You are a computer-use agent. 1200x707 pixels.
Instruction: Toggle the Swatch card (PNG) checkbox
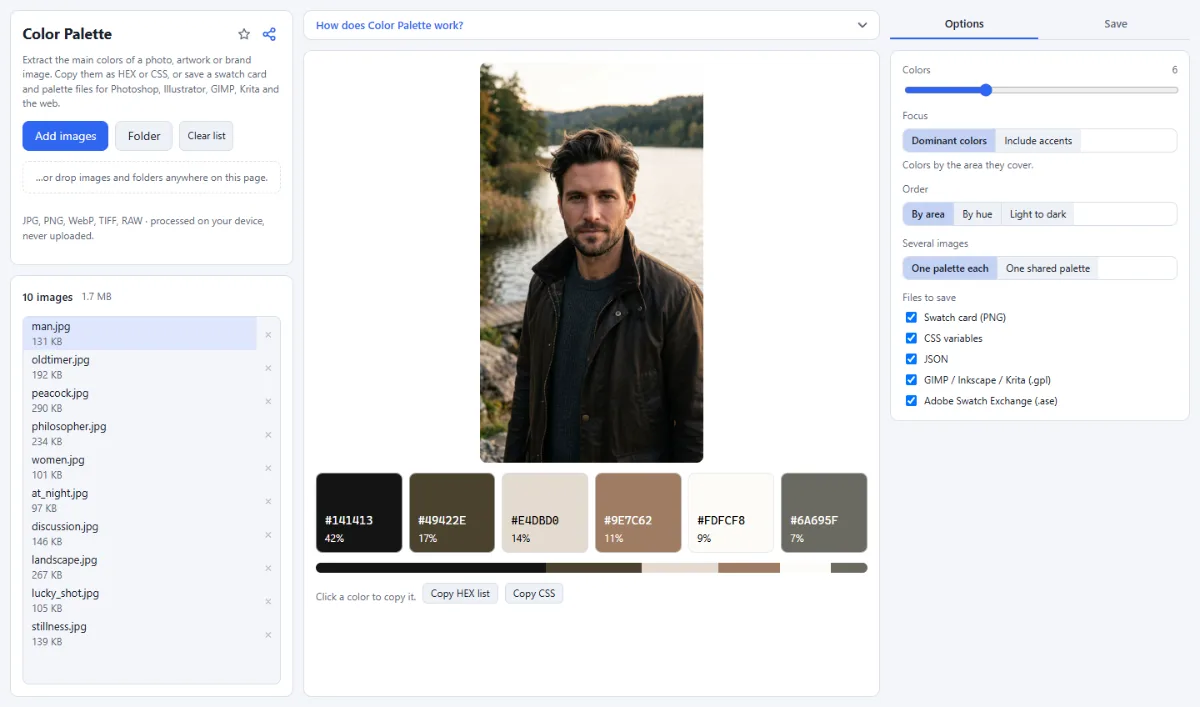pos(911,317)
